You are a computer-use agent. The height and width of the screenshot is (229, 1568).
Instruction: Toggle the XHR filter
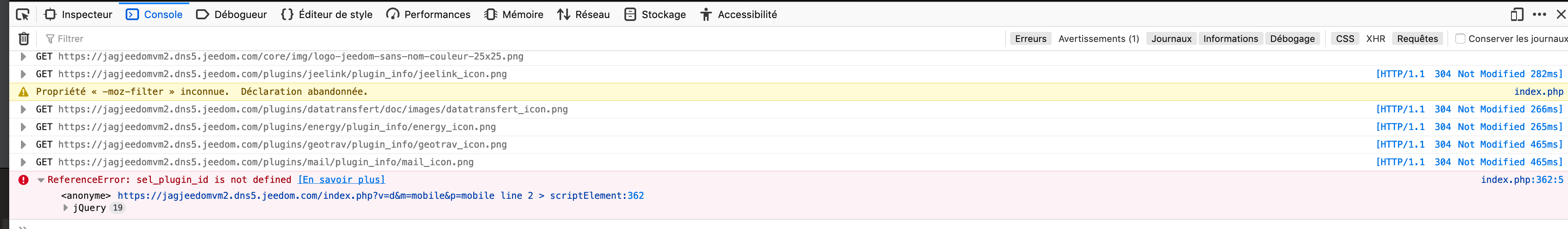click(1376, 38)
